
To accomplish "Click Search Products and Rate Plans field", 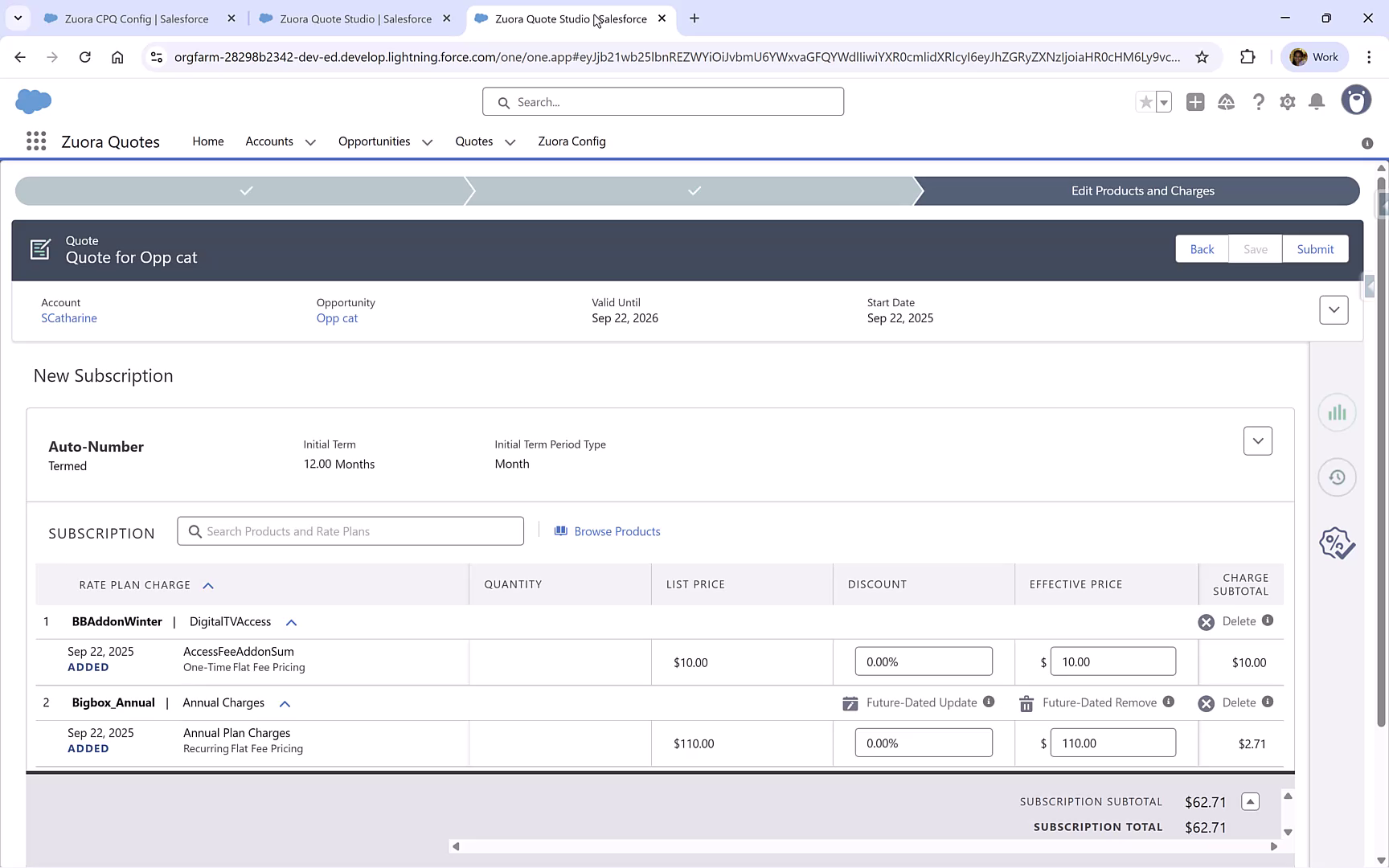I will tap(350, 530).
